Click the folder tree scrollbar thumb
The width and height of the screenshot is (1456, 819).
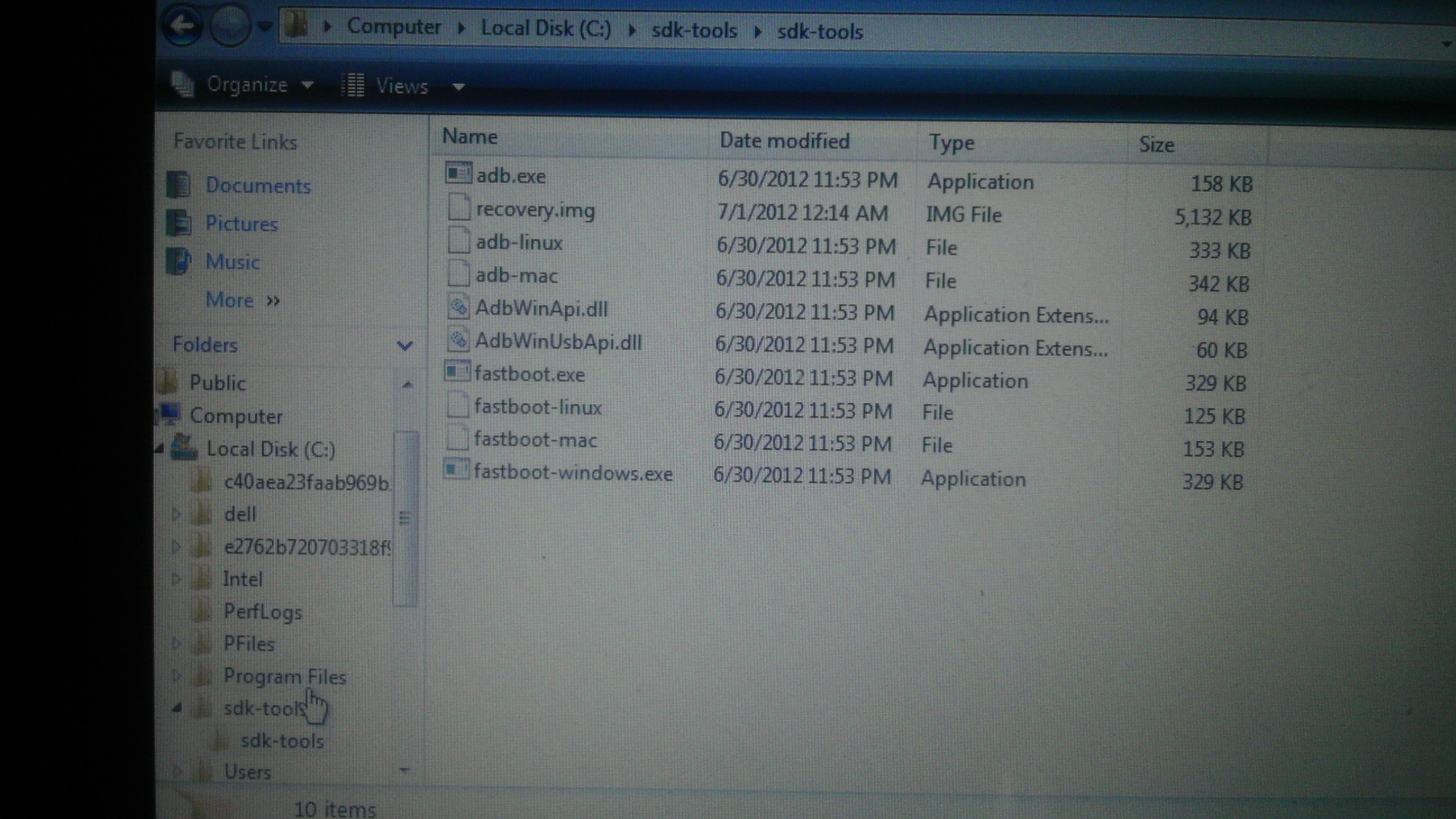coord(405,518)
